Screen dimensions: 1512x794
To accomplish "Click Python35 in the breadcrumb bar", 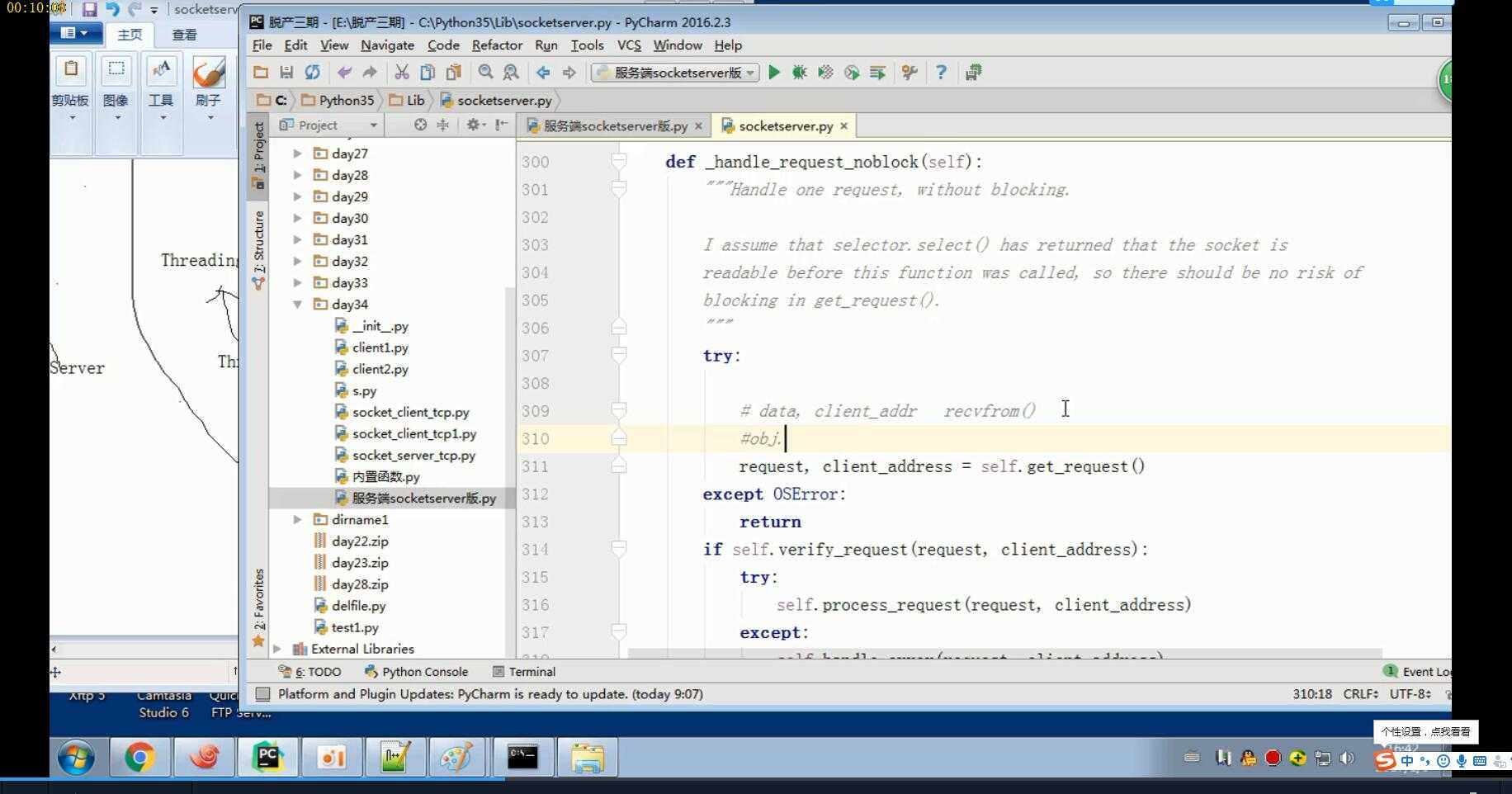I will (338, 100).
